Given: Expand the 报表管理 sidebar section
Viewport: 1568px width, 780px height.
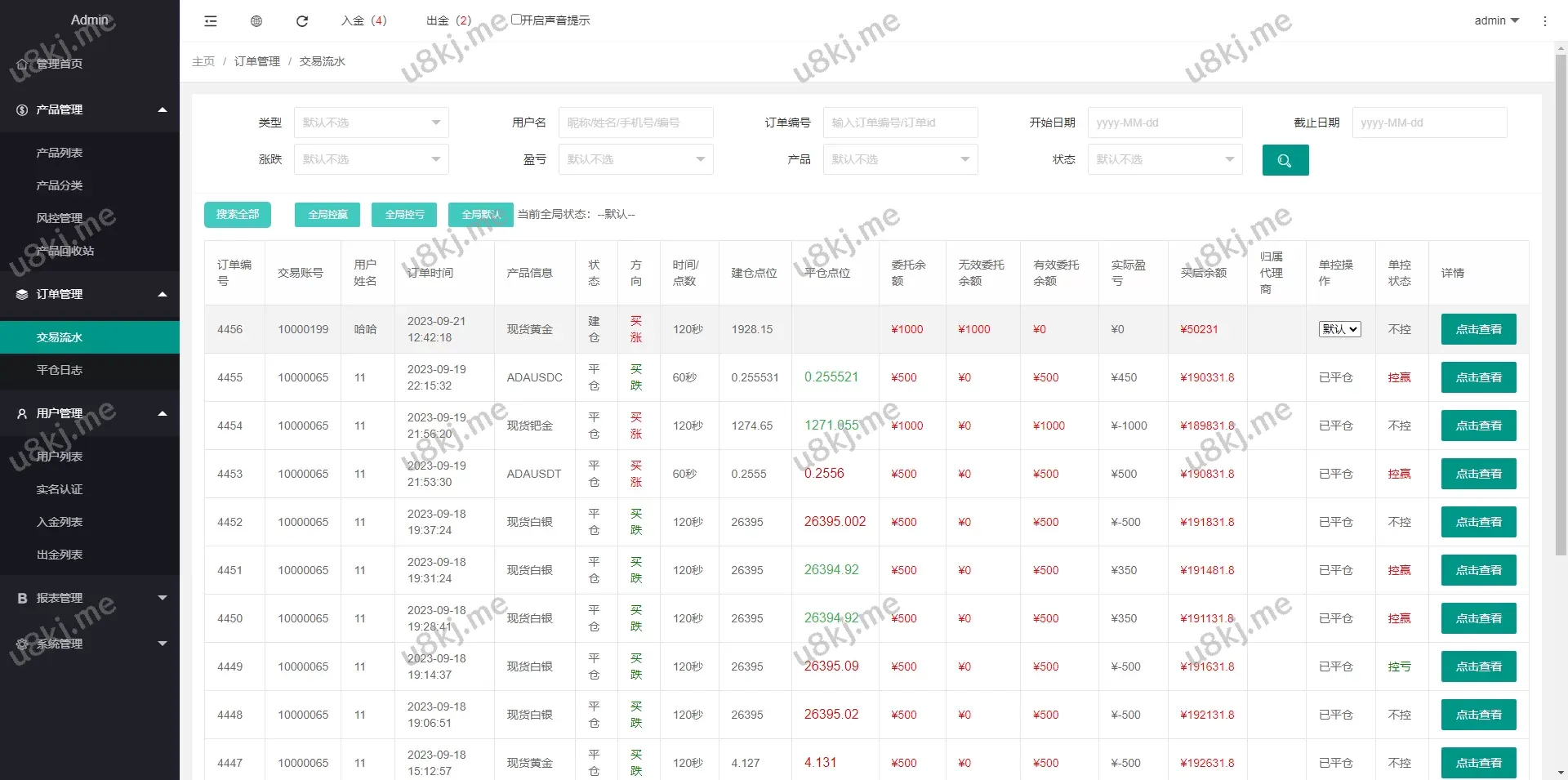Looking at the screenshot, I should [90, 598].
